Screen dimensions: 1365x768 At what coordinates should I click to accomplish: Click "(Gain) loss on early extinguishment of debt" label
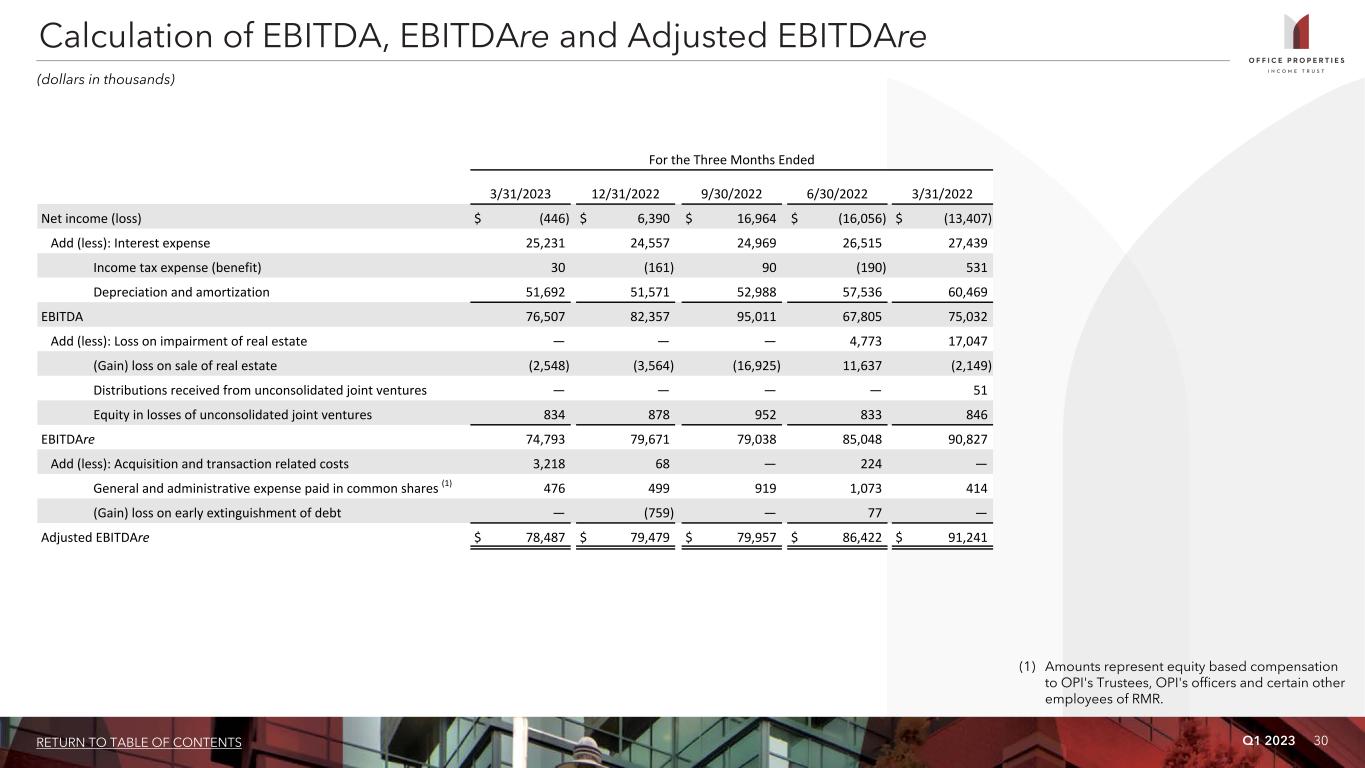click(217, 512)
